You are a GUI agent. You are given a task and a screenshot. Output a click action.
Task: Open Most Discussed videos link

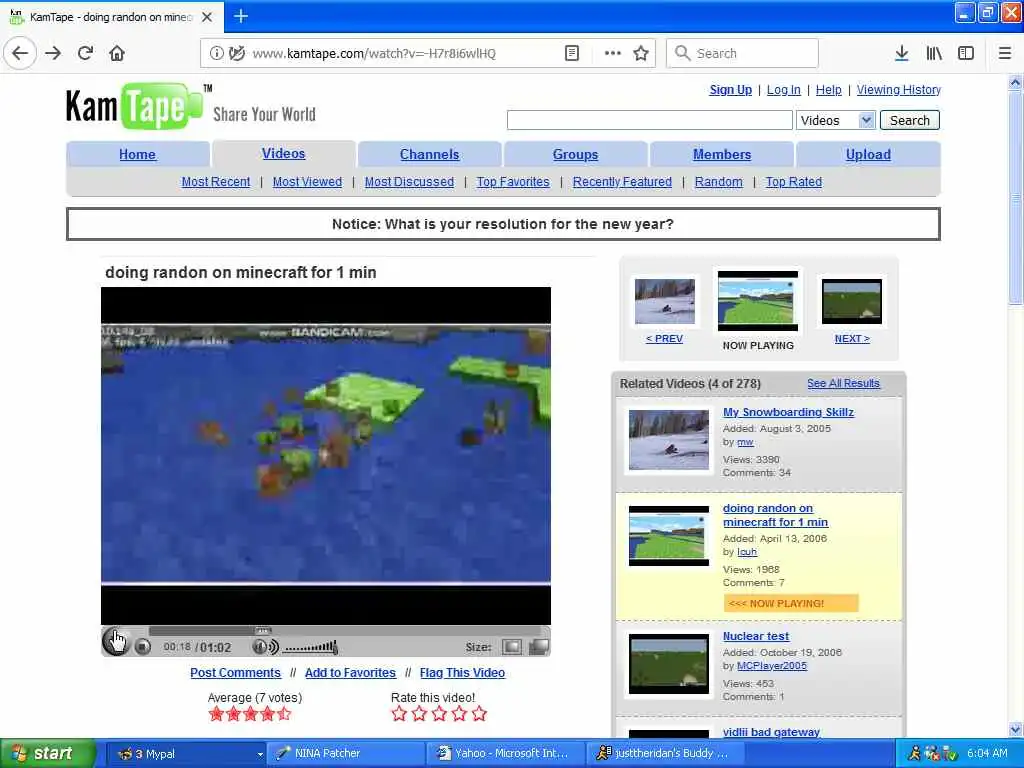tap(409, 182)
